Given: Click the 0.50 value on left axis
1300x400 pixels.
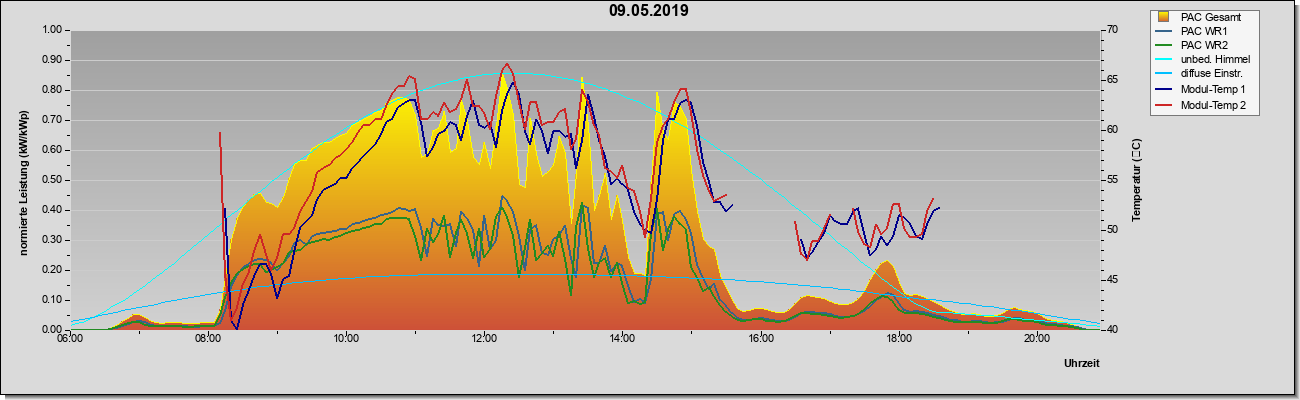Looking at the screenshot, I should tap(51, 180).
